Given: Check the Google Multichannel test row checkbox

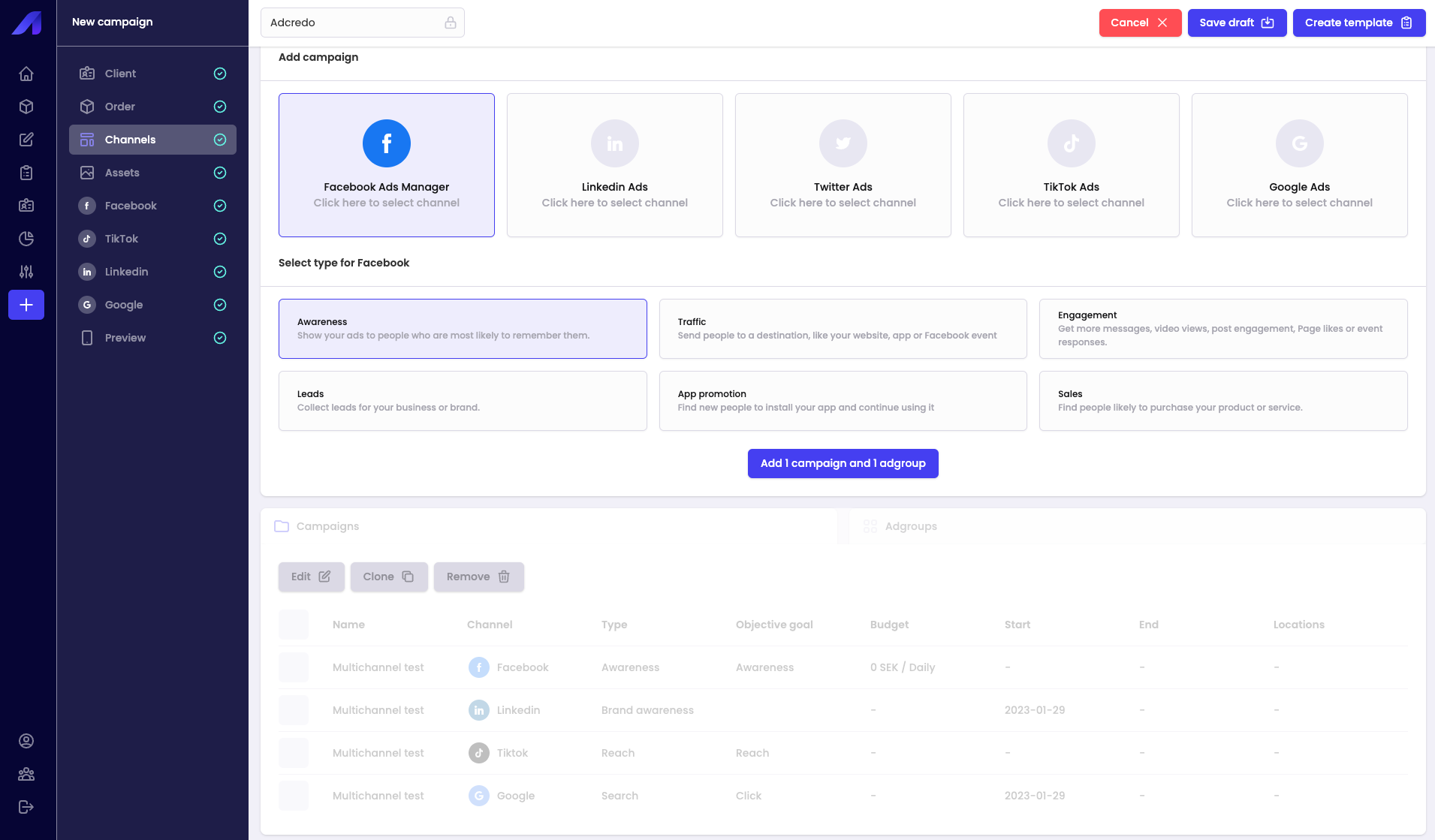Looking at the screenshot, I should click(x=294, y=796).
